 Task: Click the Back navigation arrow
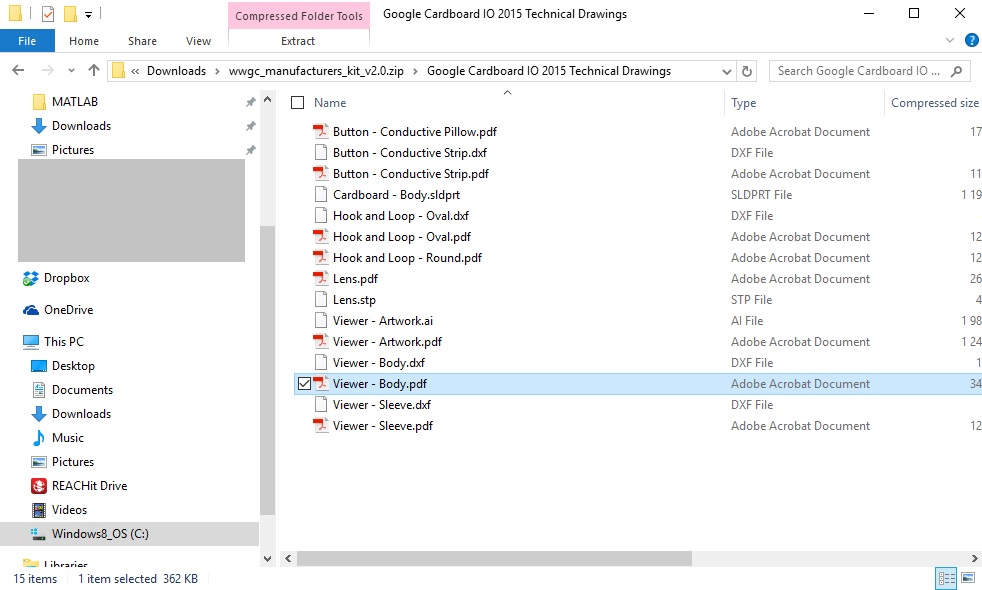coord(18,71)
